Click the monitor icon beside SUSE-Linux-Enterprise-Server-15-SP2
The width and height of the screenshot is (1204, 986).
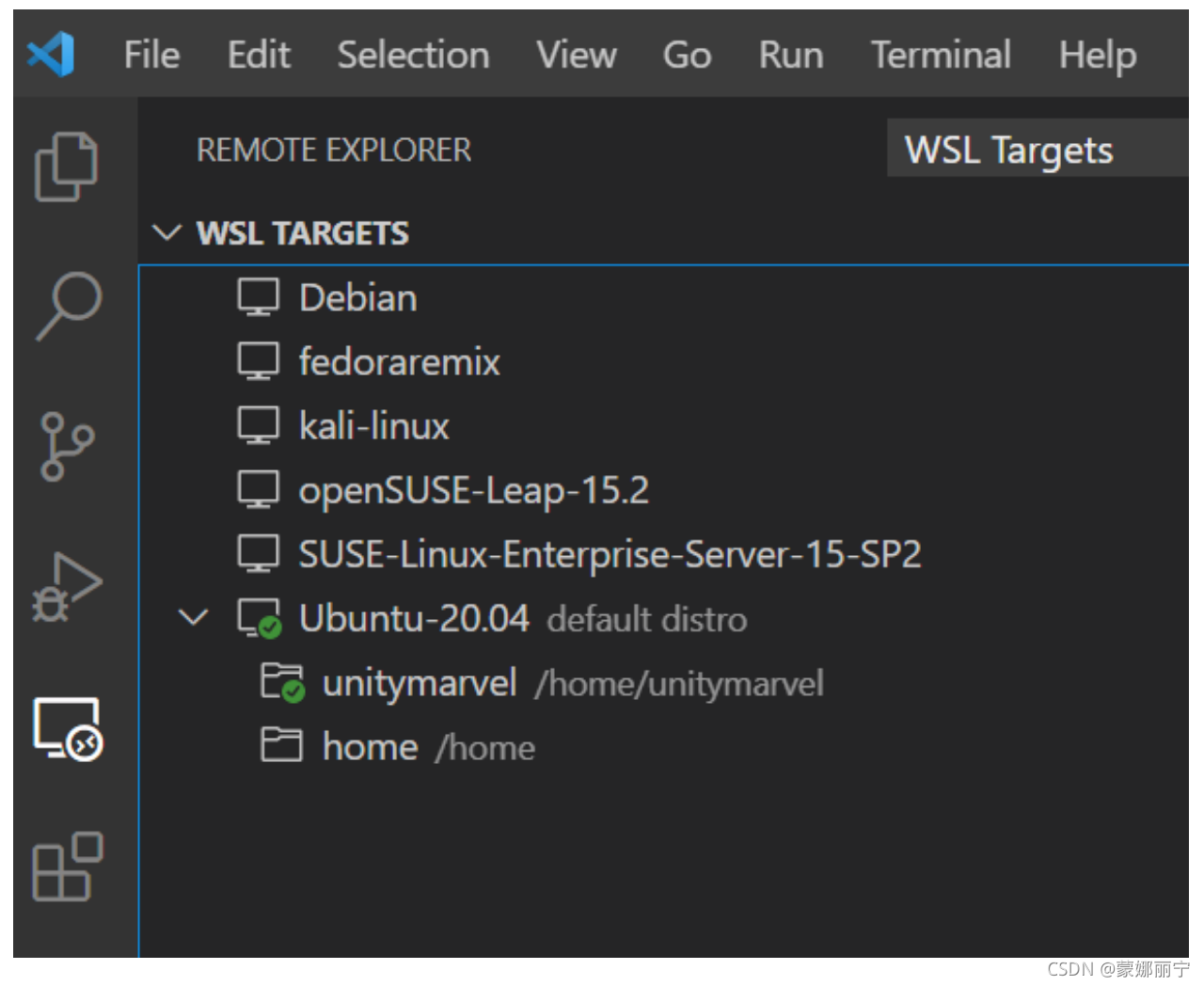[x=258, y=553]
